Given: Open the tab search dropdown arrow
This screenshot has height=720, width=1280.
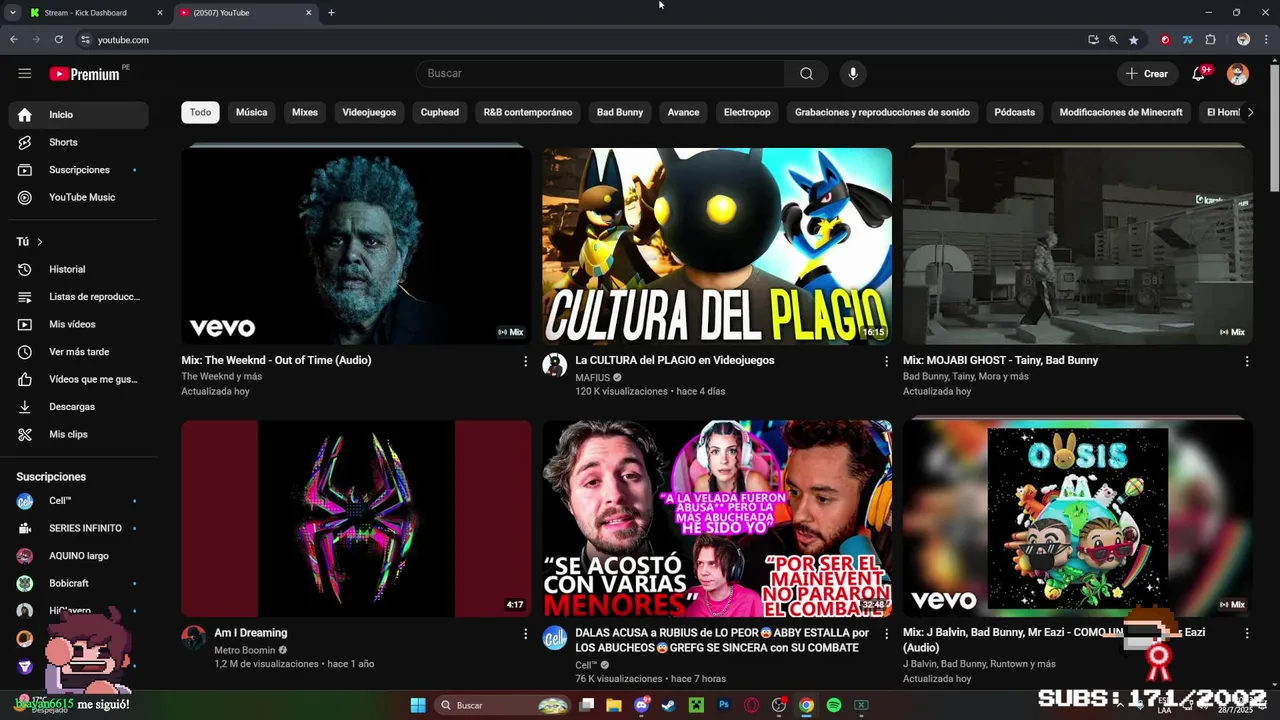Looking at the screenshot, I should [12, 13].
